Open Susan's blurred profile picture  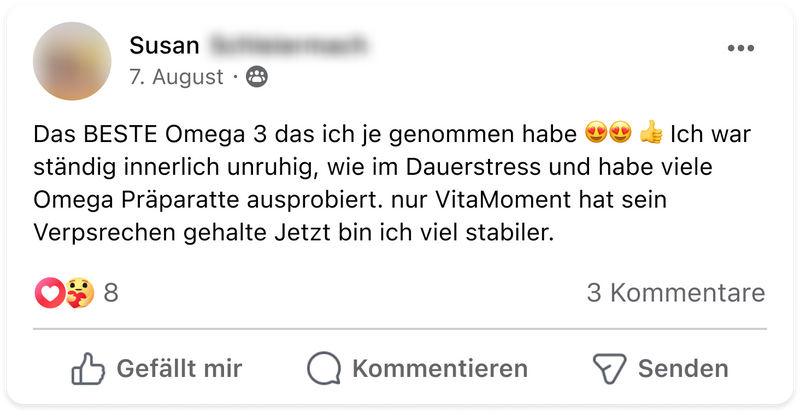tap(72, 61)
